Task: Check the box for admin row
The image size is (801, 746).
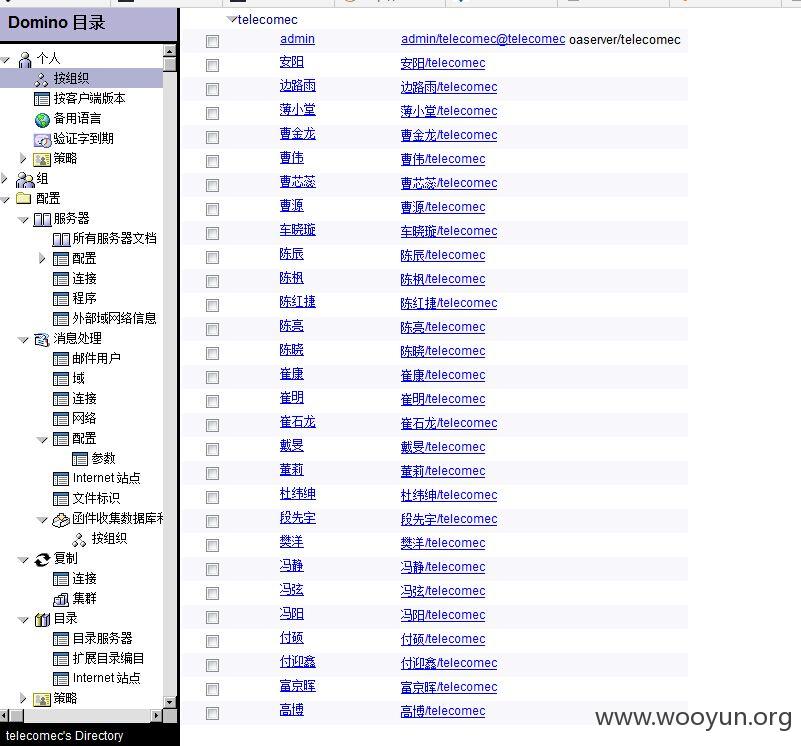Action: point(213,41)
